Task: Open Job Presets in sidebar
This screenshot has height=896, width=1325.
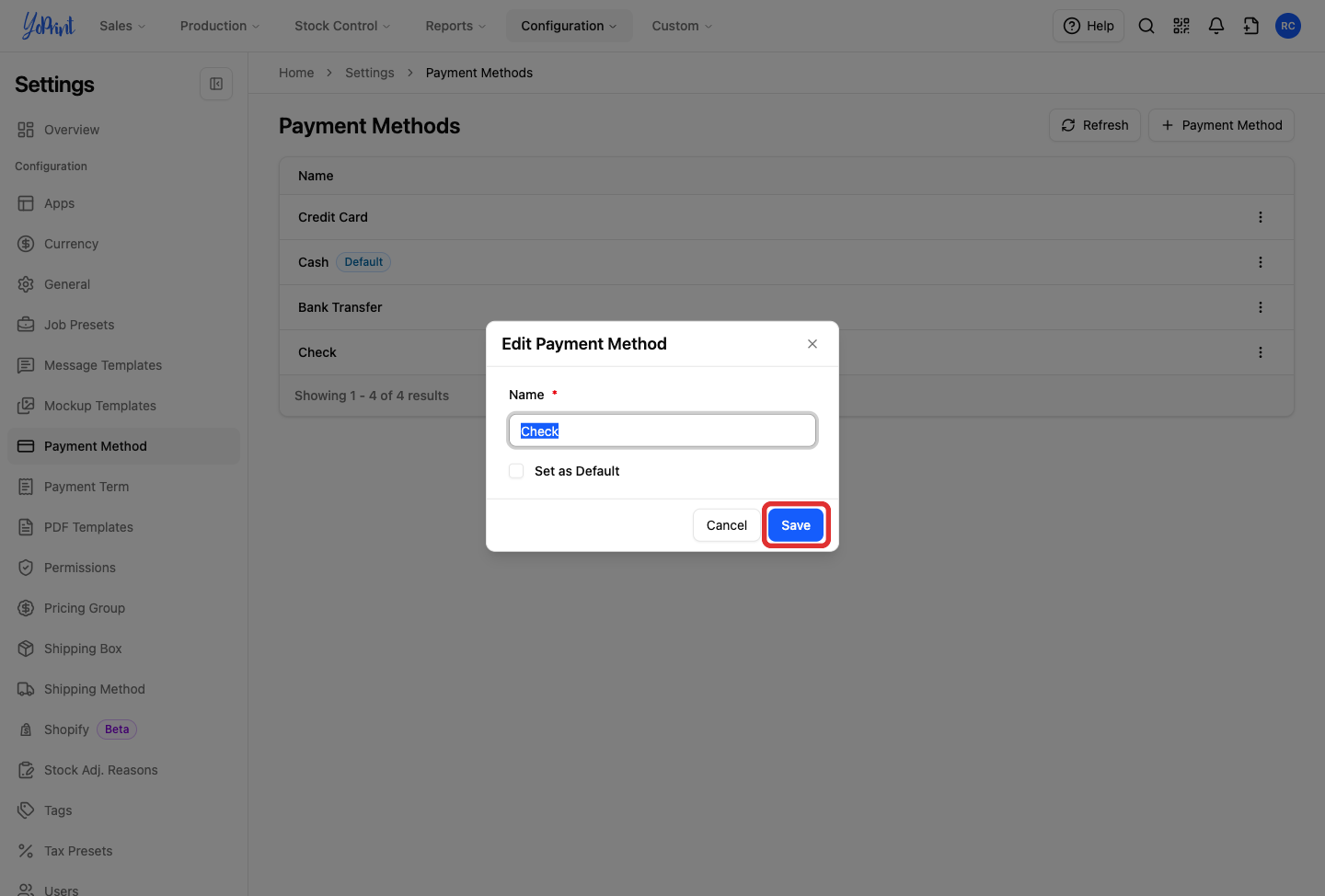Action: [x=123, y=325]
